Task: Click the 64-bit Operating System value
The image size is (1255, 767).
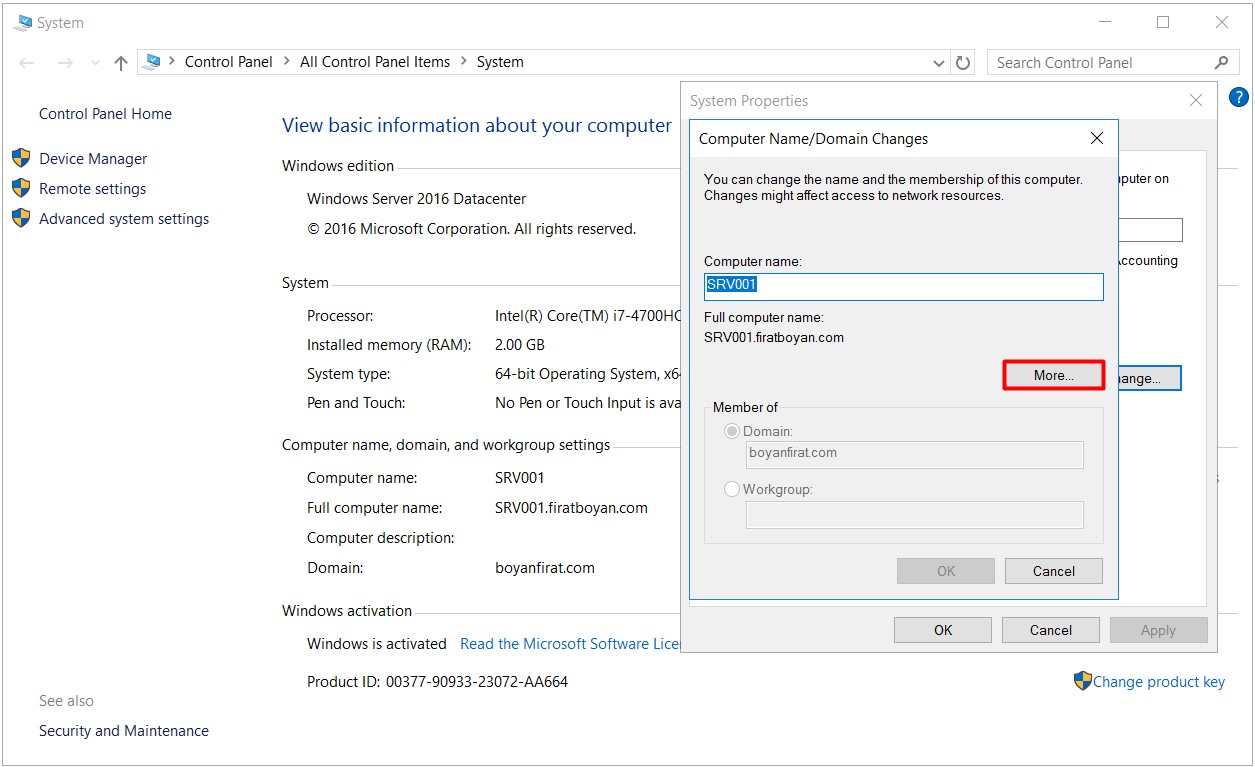Action: pos(588,374)
